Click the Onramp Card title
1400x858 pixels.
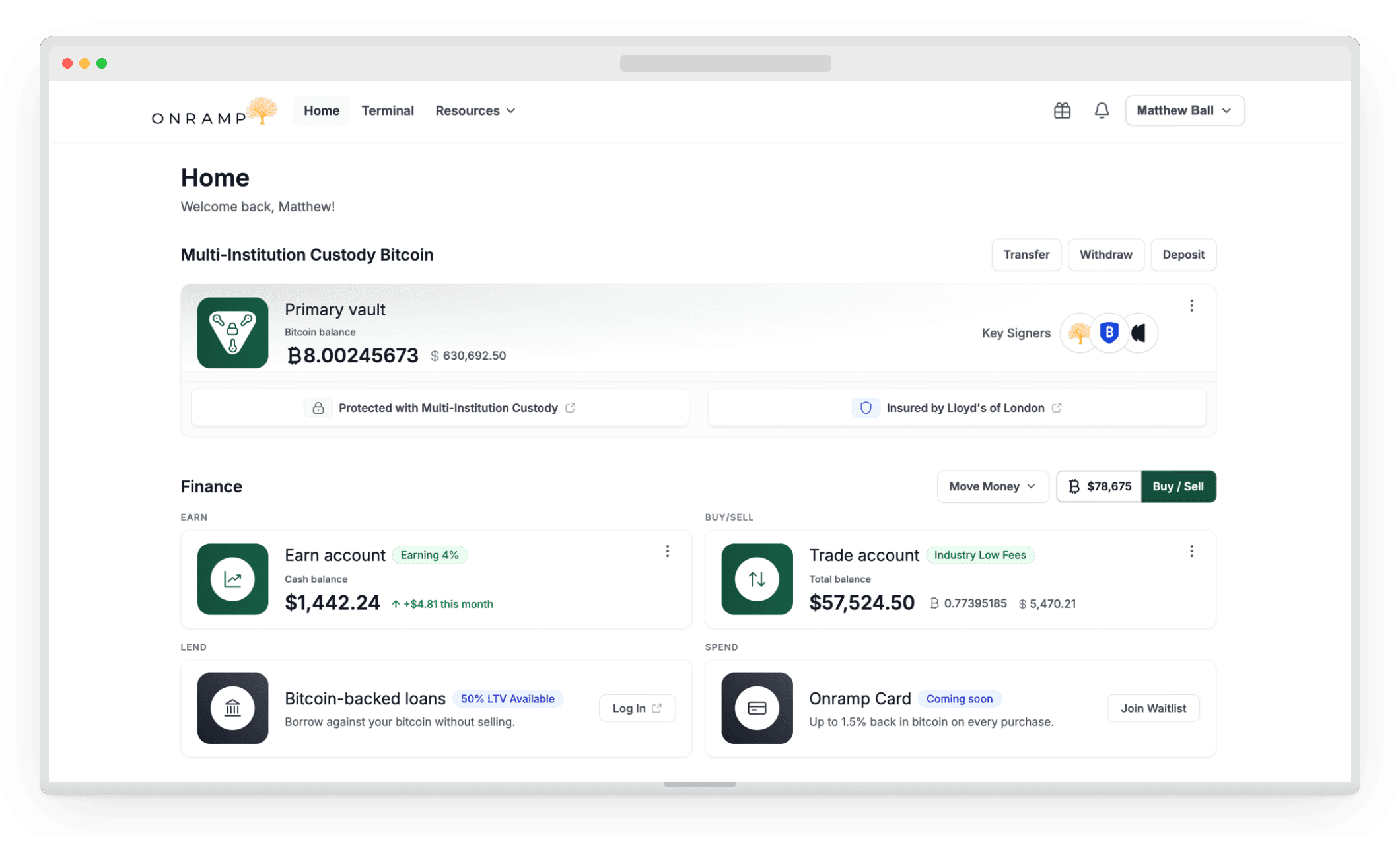coord(860,698)
